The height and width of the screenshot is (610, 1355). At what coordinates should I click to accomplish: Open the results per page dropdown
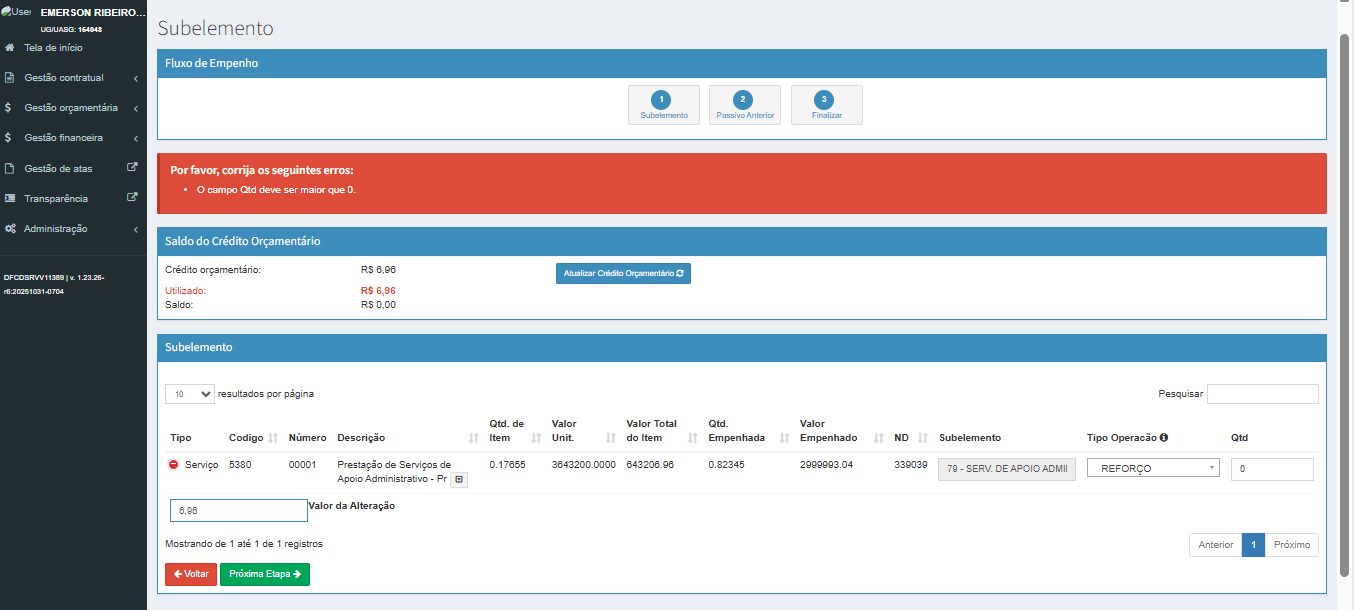coord(190,394)
